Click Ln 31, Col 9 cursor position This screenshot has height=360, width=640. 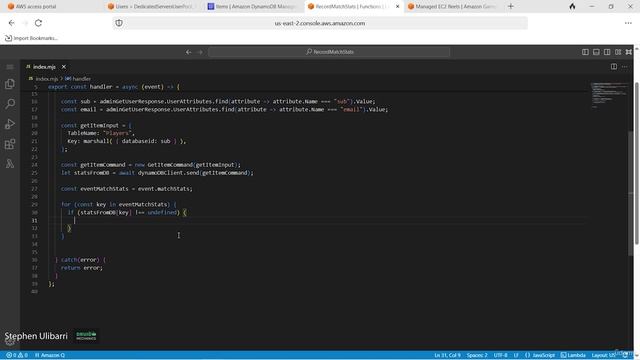[447, 355]
